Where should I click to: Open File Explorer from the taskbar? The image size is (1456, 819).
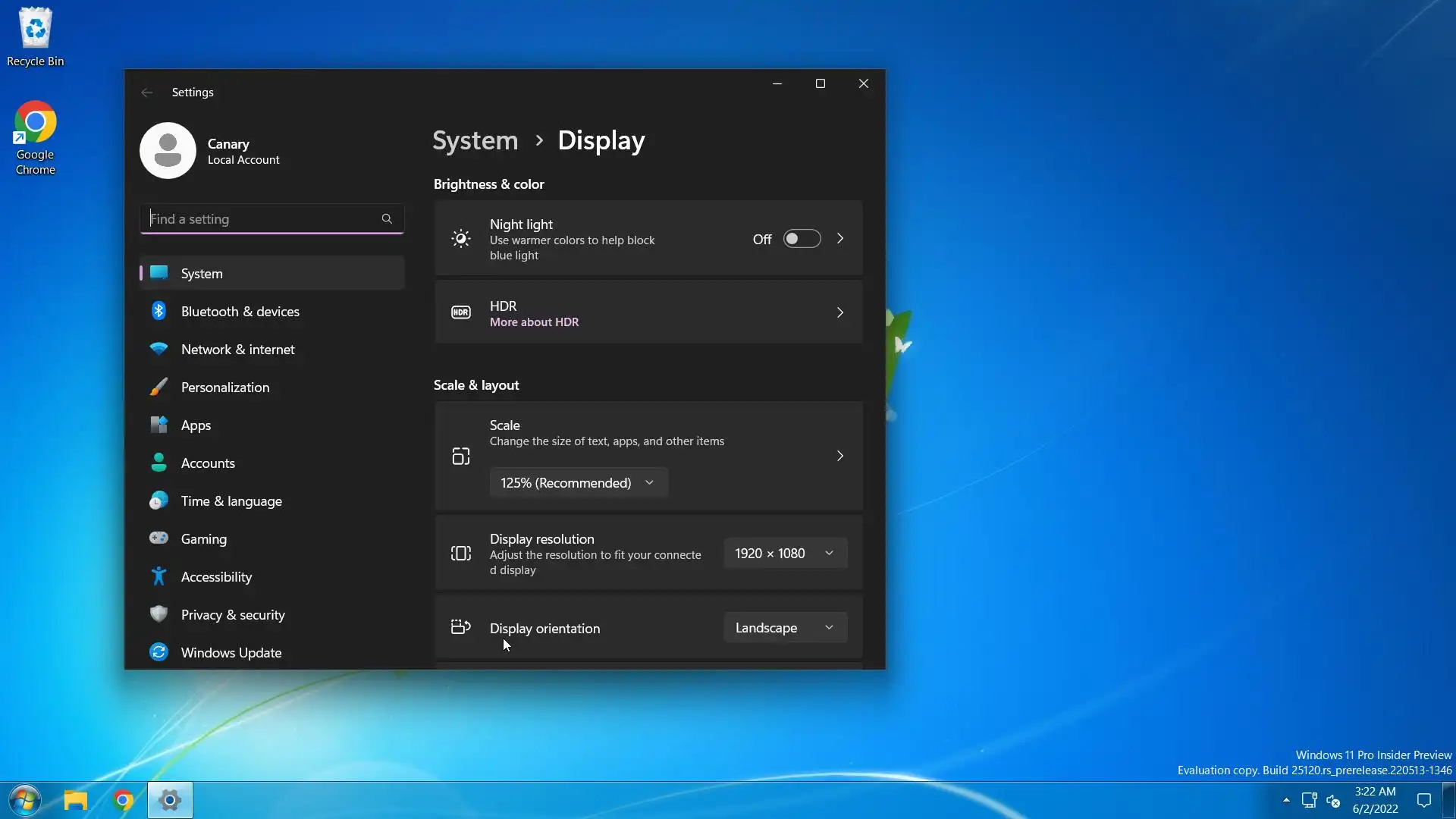coord(76,800)
